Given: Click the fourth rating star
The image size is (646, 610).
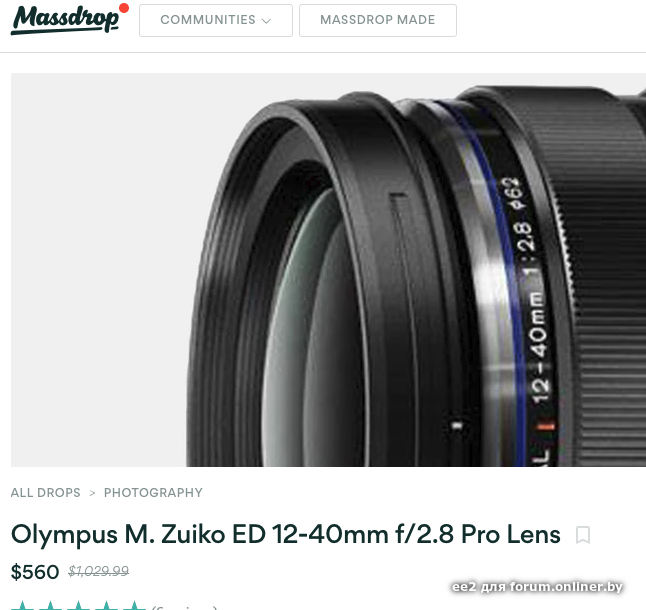Looking at the screenshot, I should pos(107,606).
